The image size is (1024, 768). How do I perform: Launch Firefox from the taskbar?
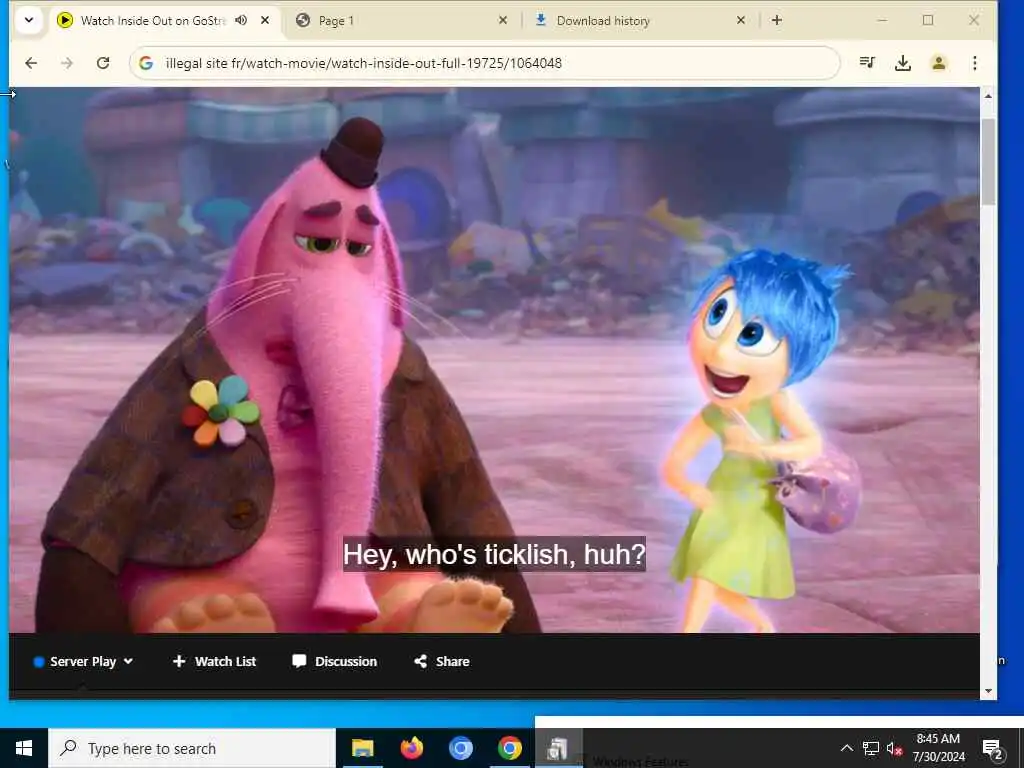point(411,748)
